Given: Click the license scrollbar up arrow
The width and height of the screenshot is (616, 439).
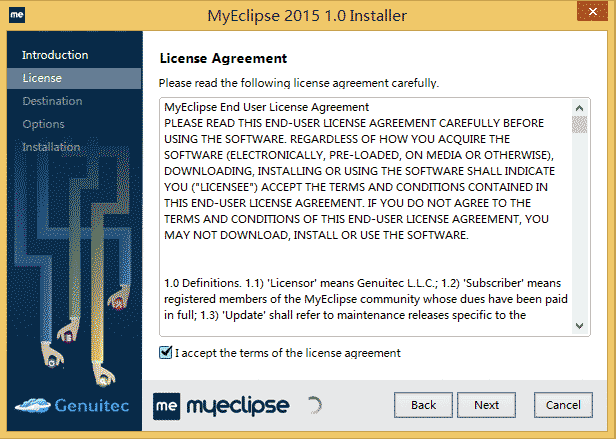Looking at the screenshot, I should (580, 106).
